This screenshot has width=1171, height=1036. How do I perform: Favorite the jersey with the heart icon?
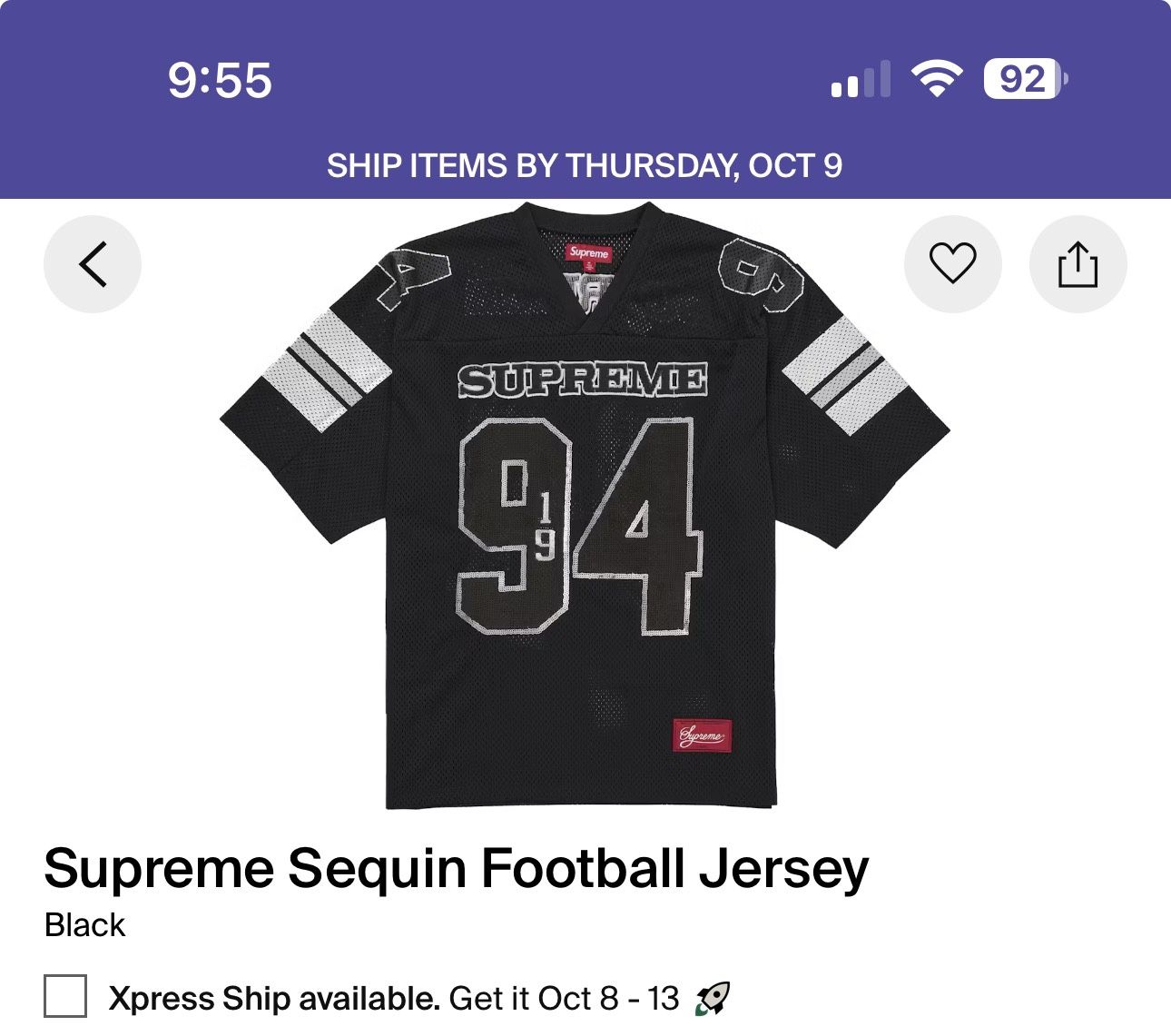point(952,264)
